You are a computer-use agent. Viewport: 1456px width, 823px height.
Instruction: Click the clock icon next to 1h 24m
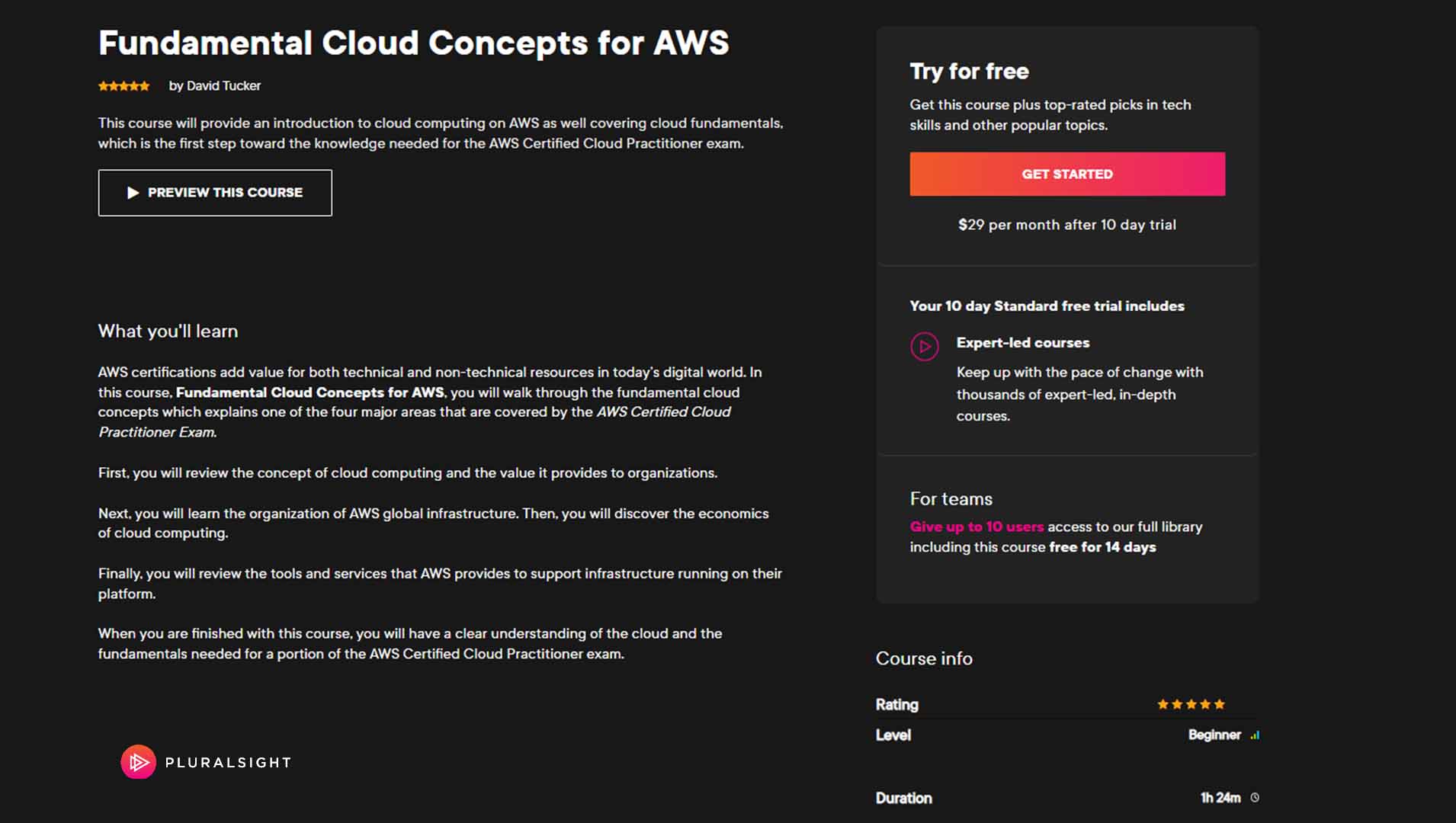click(1255, 797)
